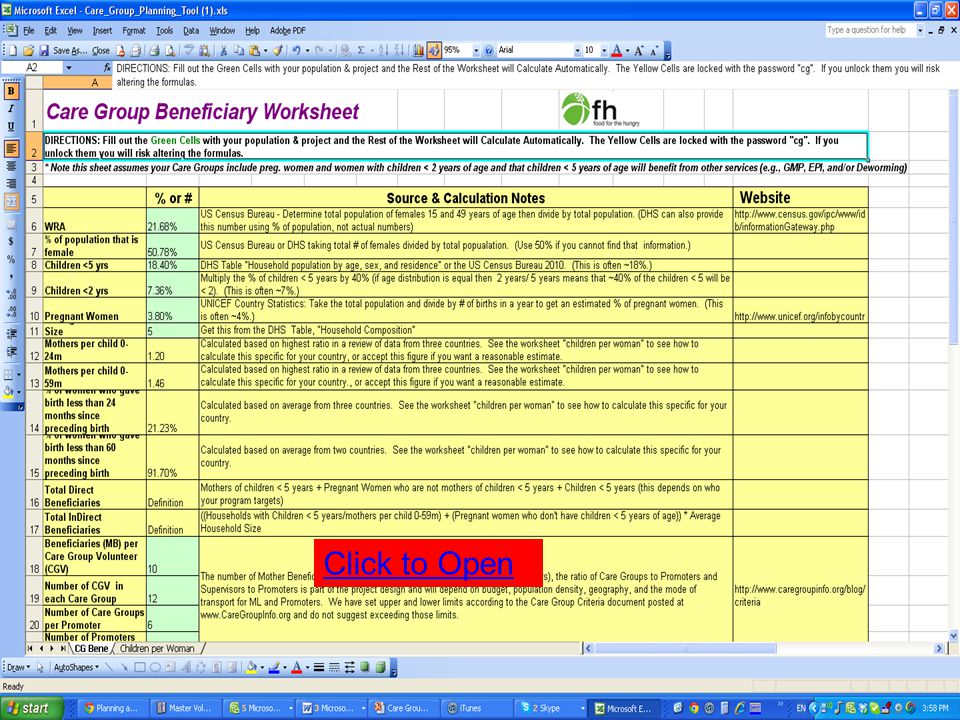Click the Windows start button
The height and width of the screenshot is (720, 960).
pos(31,708)
